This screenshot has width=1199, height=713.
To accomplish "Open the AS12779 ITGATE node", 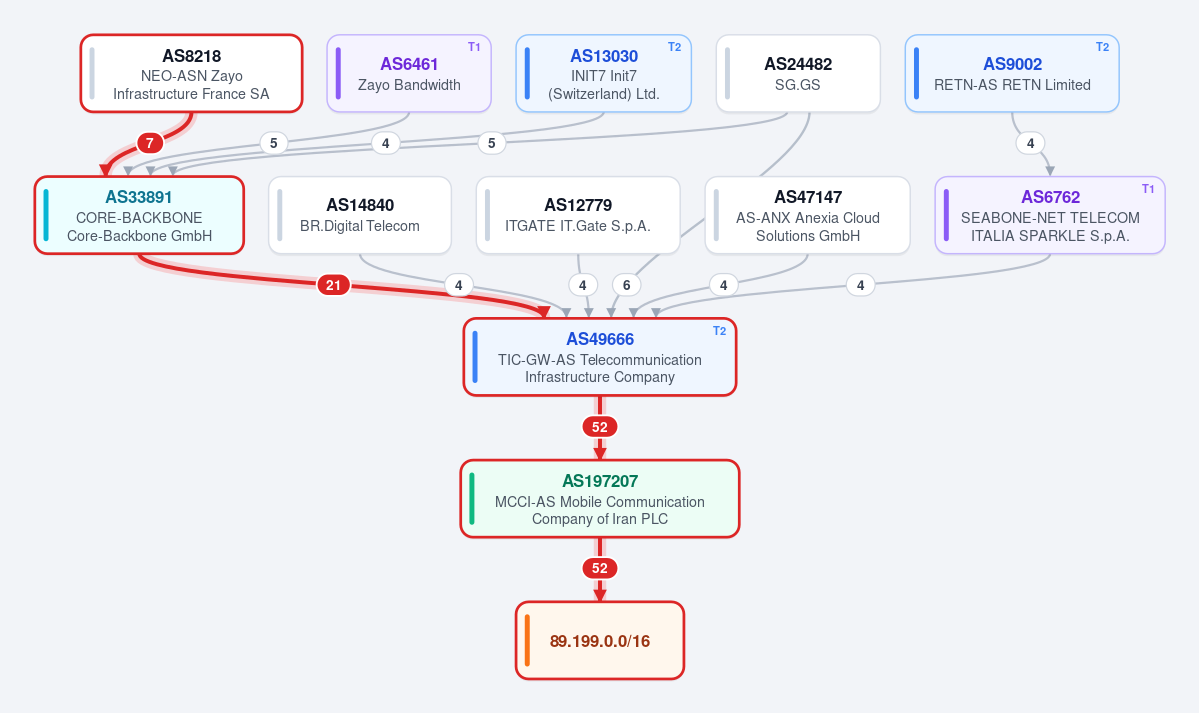I will 578,215.
